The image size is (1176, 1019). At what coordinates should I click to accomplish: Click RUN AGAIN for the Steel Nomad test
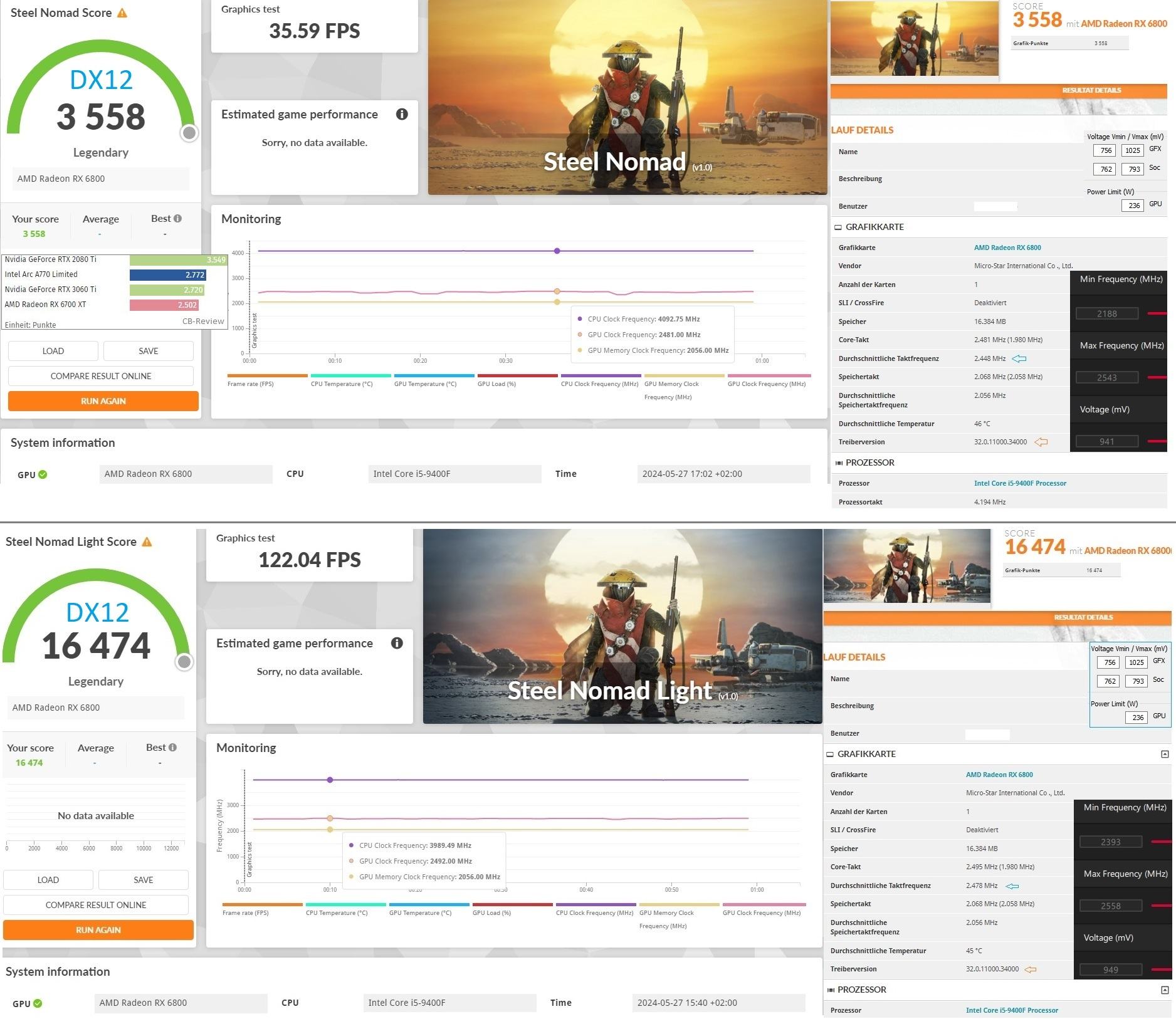103,401
